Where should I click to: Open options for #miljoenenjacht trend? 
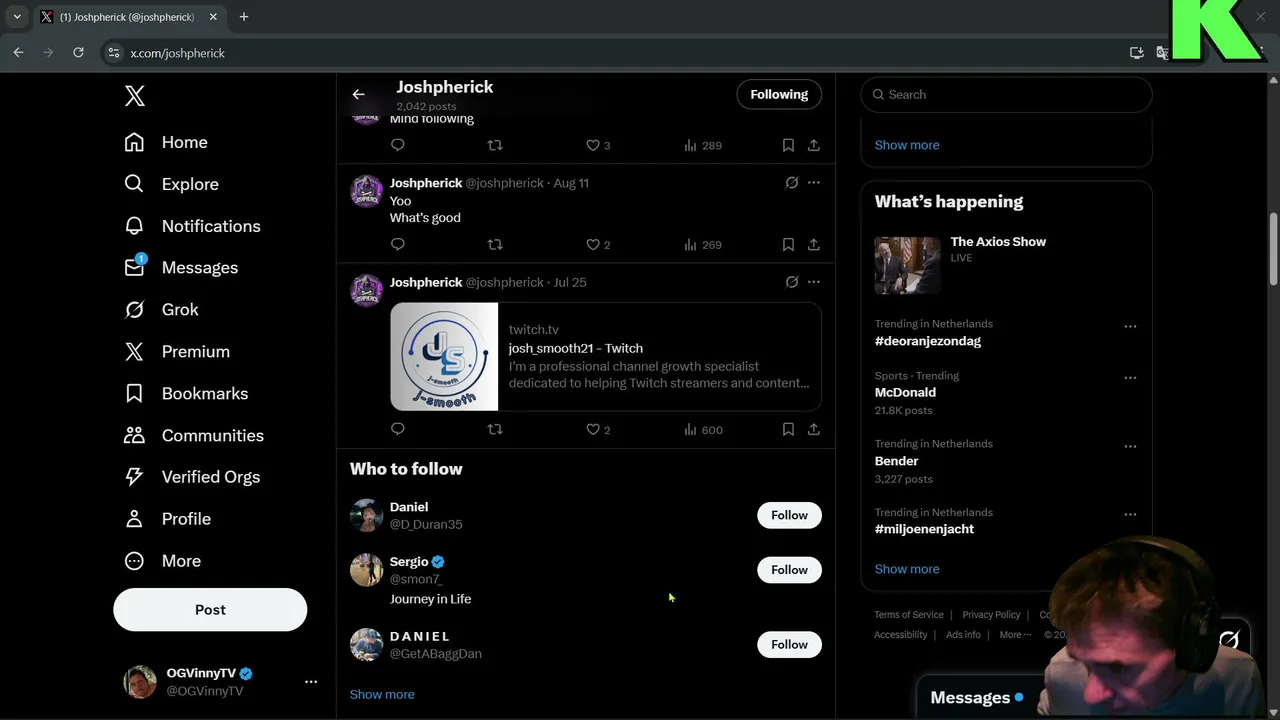(1130, 514)
